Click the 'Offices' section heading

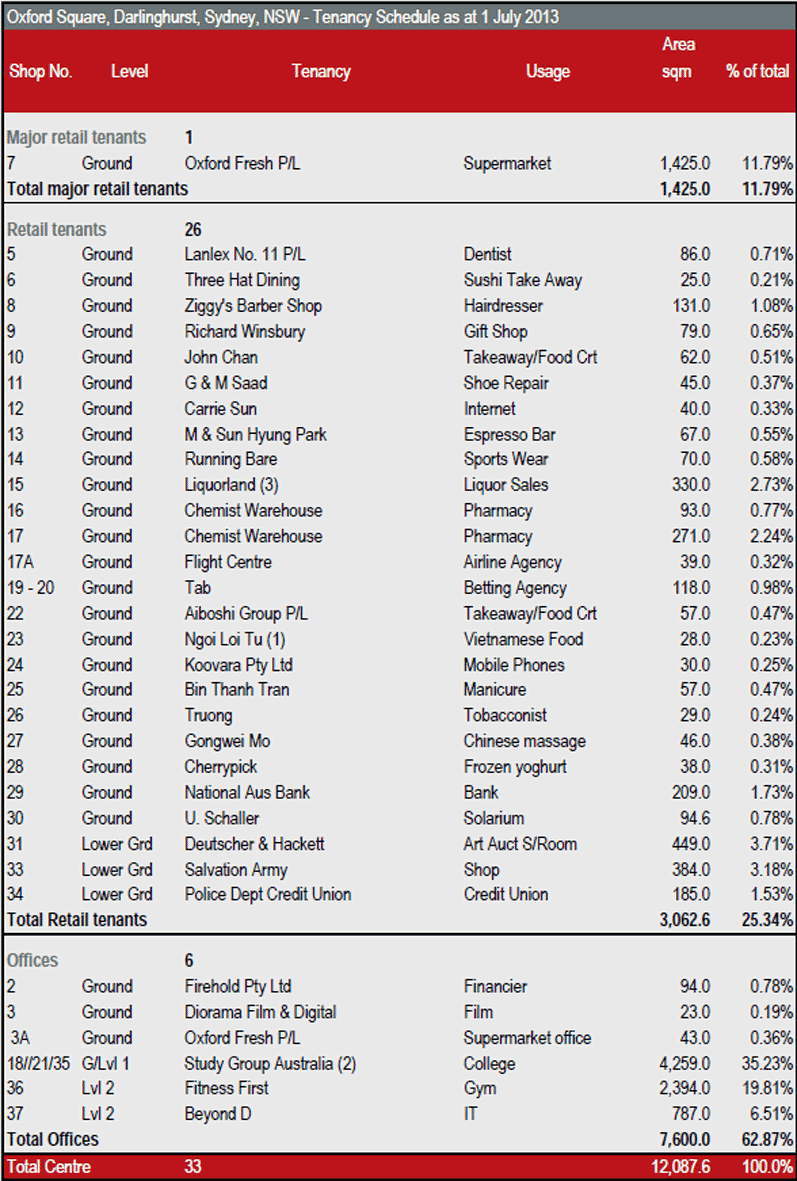[x=33, y=960]
